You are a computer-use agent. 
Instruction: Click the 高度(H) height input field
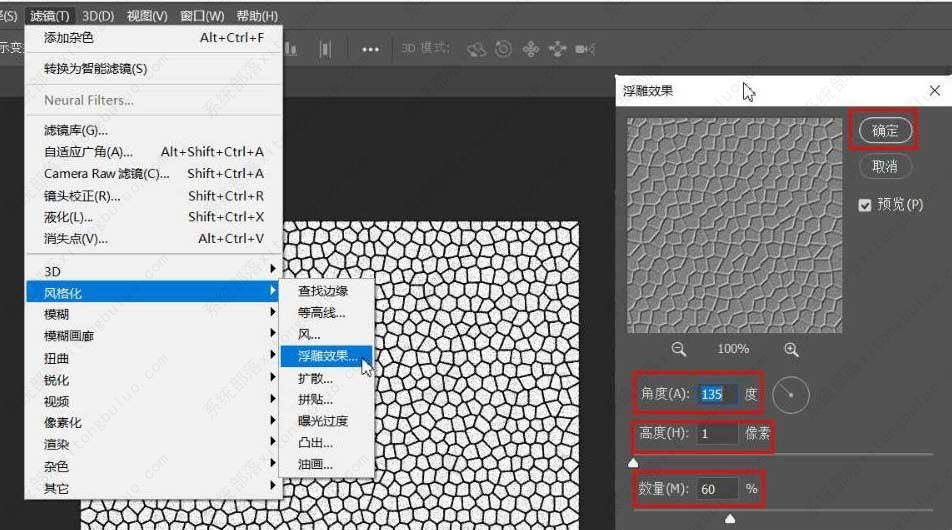[x=717, y=434]
